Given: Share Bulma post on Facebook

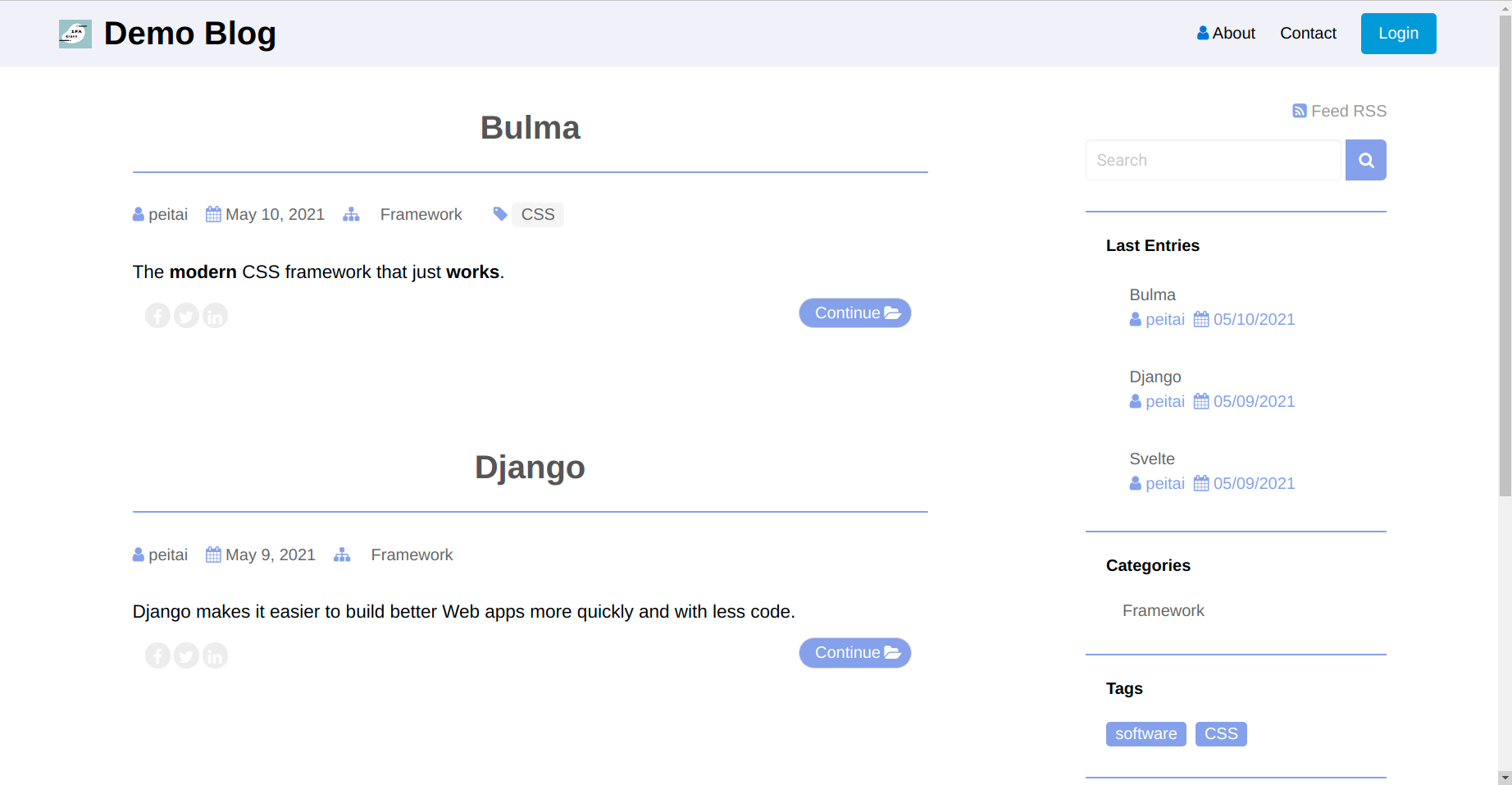Looking at the screenshot, I should [x=157, y=316].
